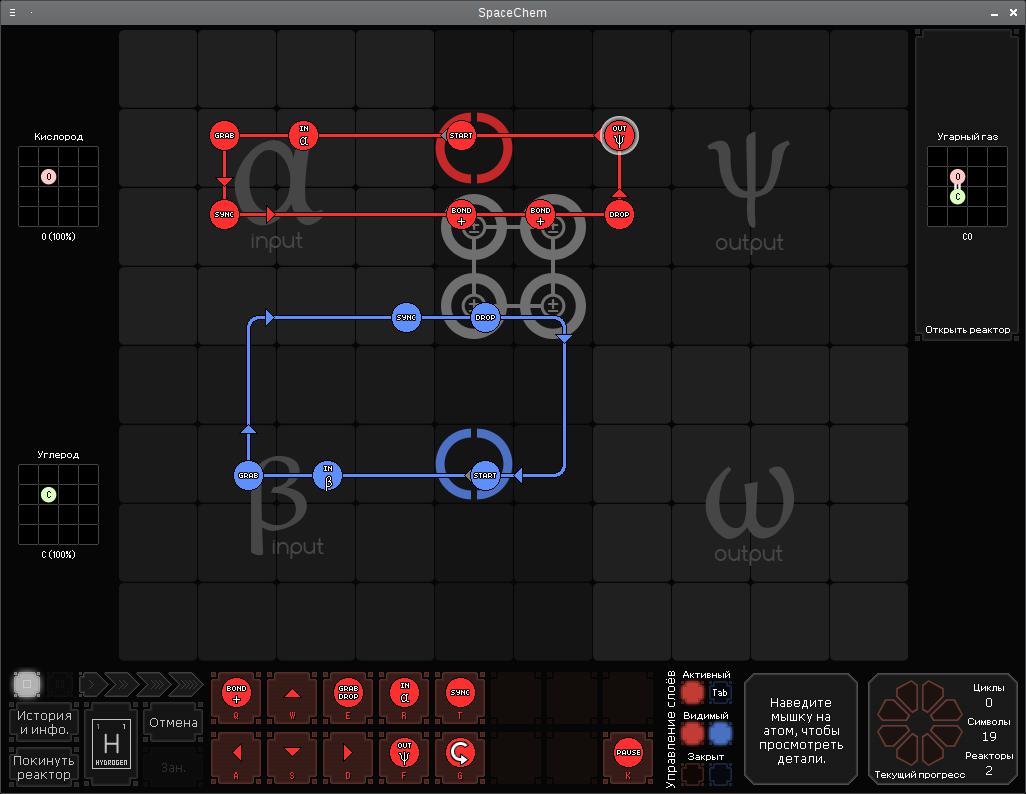Click the O (100%) label
The height and width of the screenshot is (794, 1026).
(58, 236)
